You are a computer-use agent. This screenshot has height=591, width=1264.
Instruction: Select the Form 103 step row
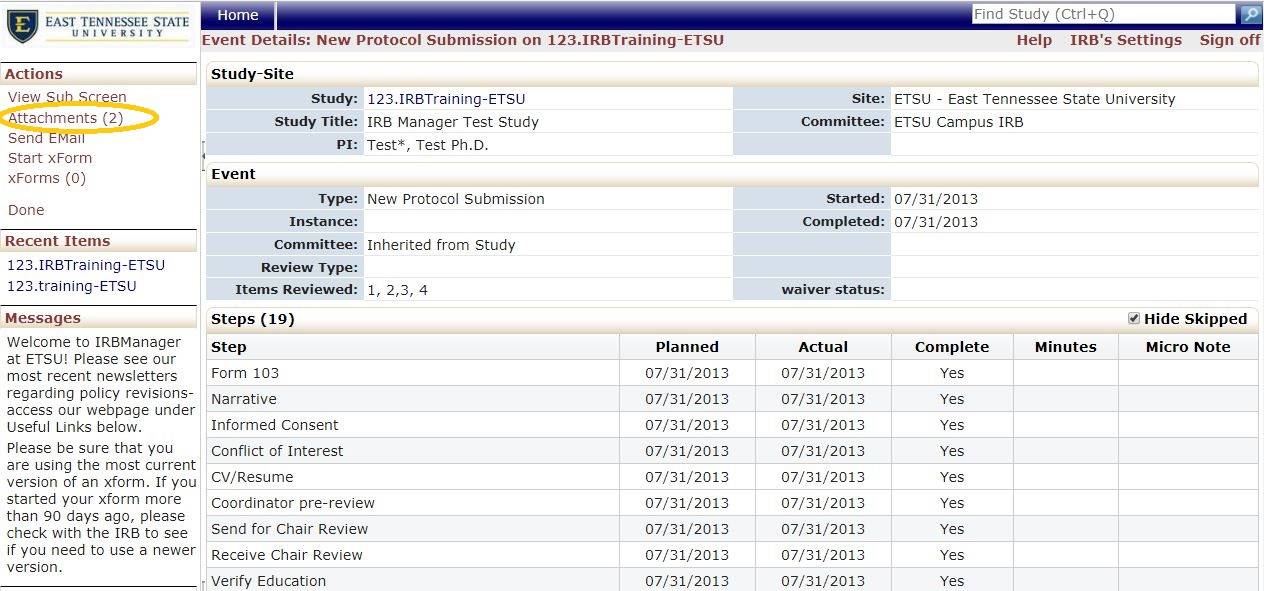[x=245, y=373]
